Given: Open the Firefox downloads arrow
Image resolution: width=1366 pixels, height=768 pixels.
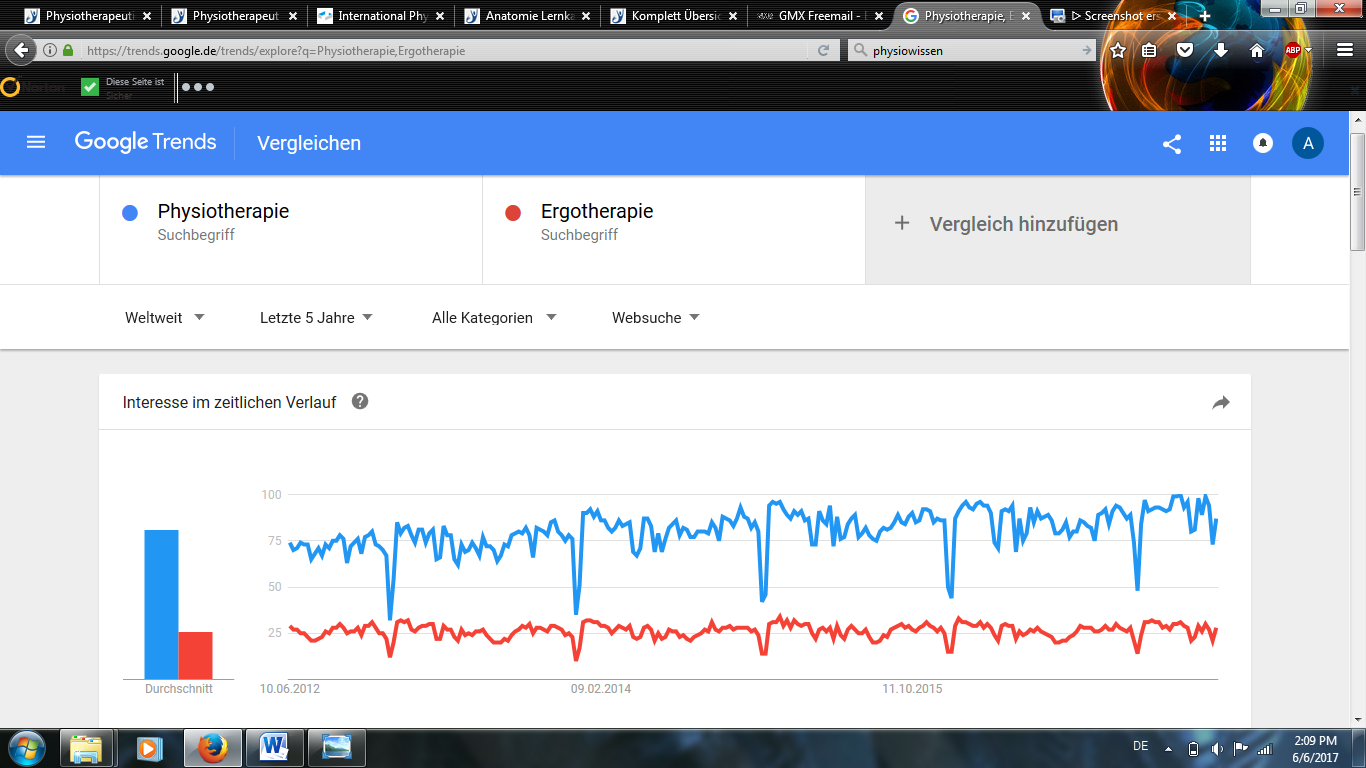Looking at the screenshot, I should [x=1221, y=50].
